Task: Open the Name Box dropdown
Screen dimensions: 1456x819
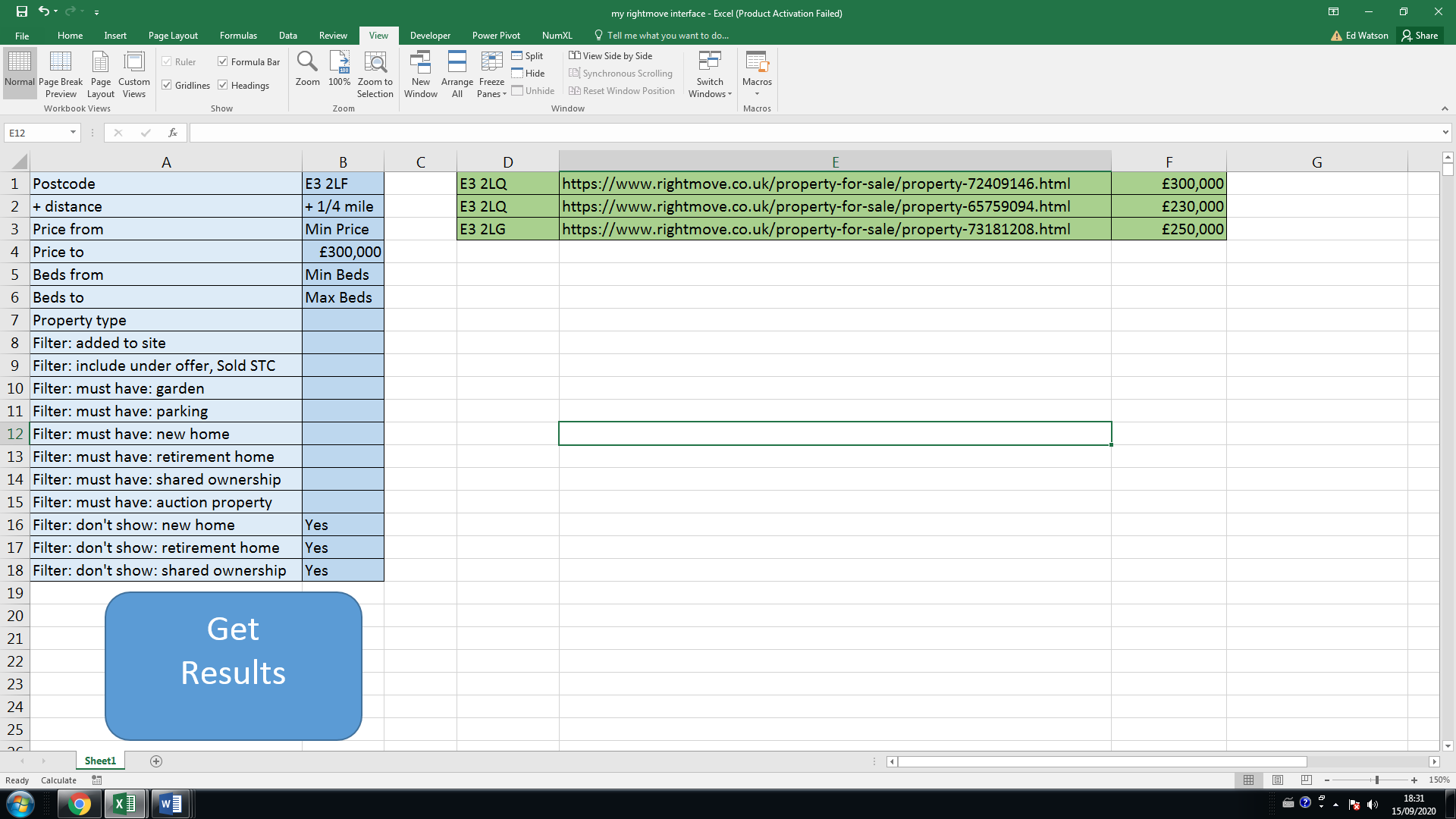Action: click(73, 133)
